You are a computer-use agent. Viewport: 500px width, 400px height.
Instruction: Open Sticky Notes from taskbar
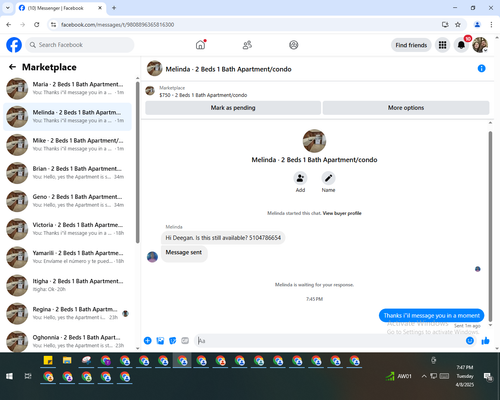pyautogui.click(x=48, y=360)
